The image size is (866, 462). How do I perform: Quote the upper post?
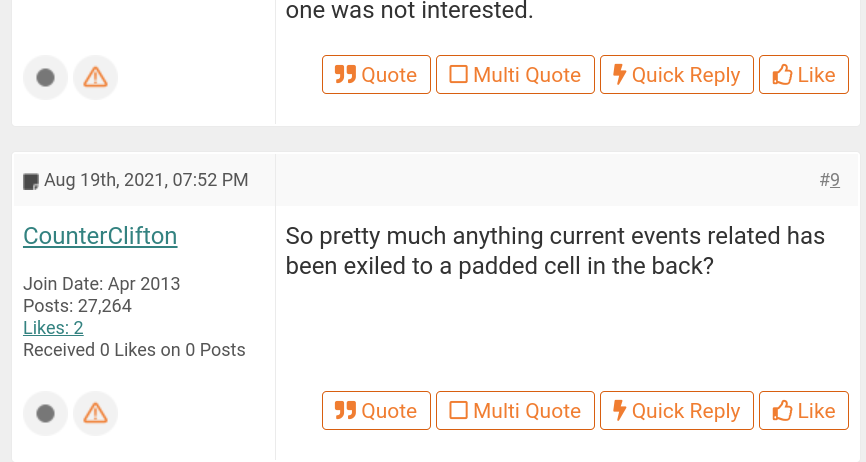(x=376, y=75)
